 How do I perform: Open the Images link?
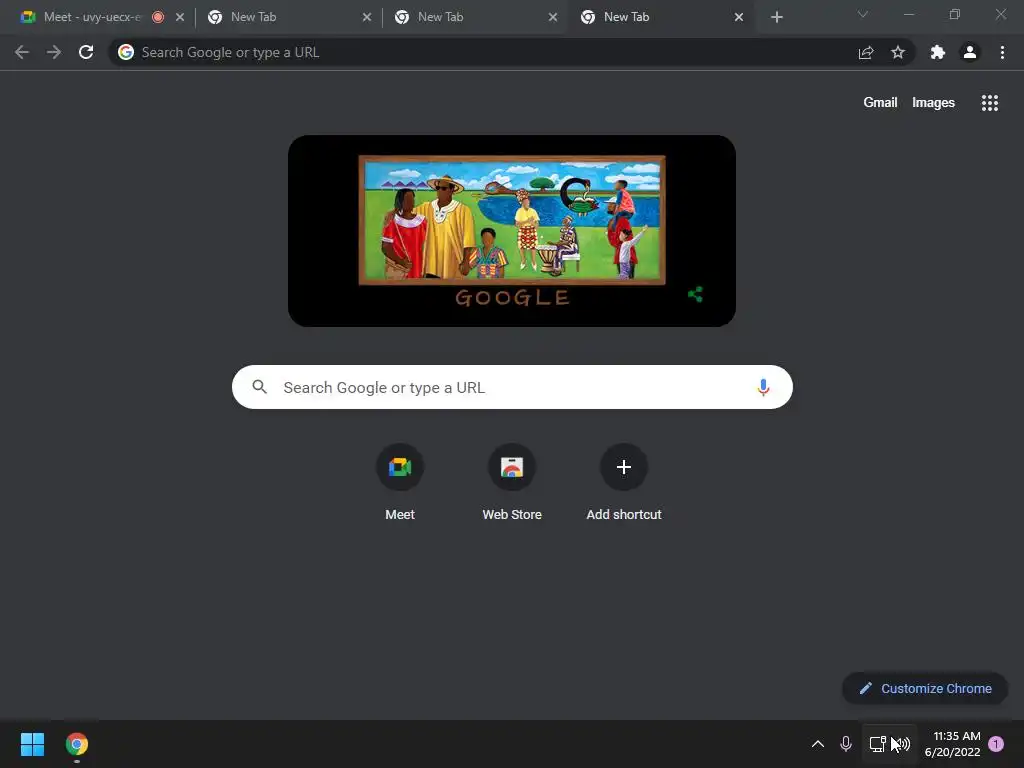click(933, 103)
